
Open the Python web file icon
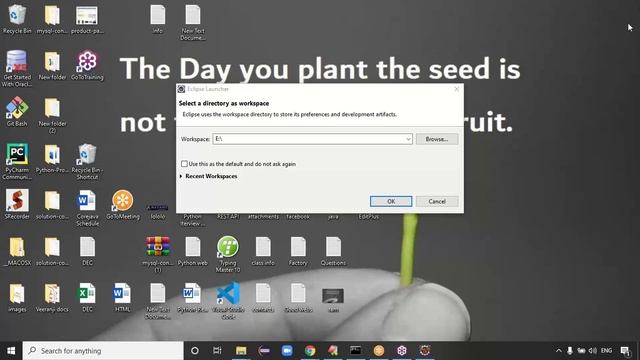pos(193,251)
